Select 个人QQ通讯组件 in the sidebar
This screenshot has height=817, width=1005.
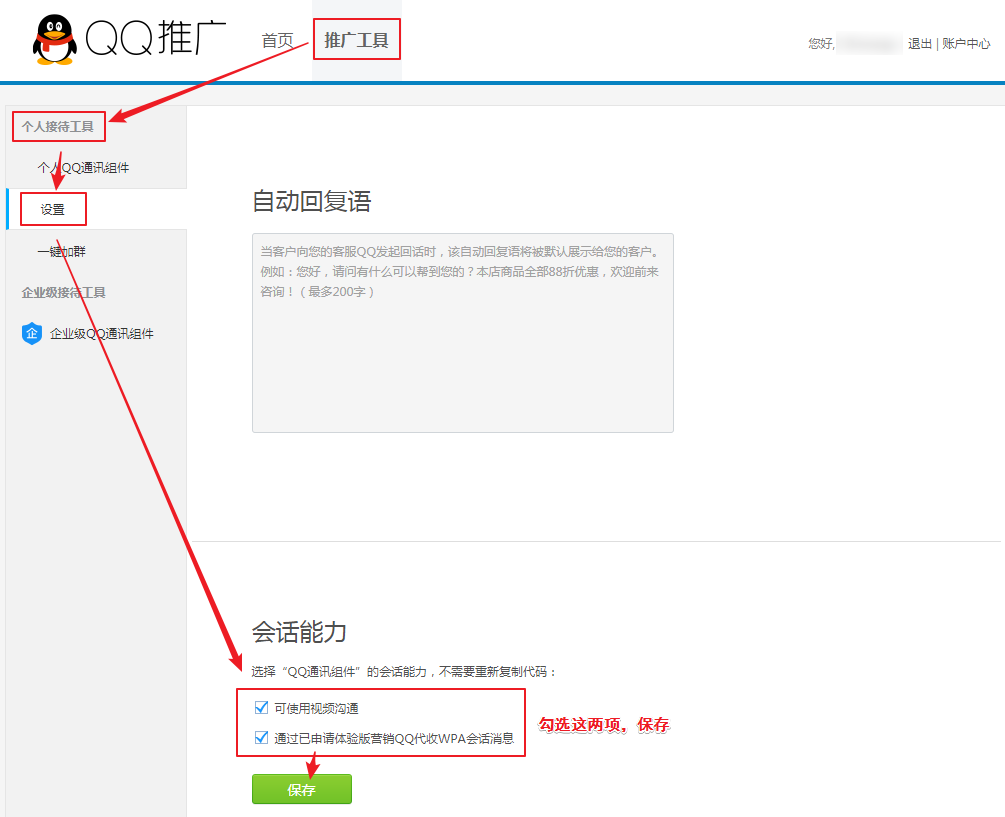[x=83, y=168]
